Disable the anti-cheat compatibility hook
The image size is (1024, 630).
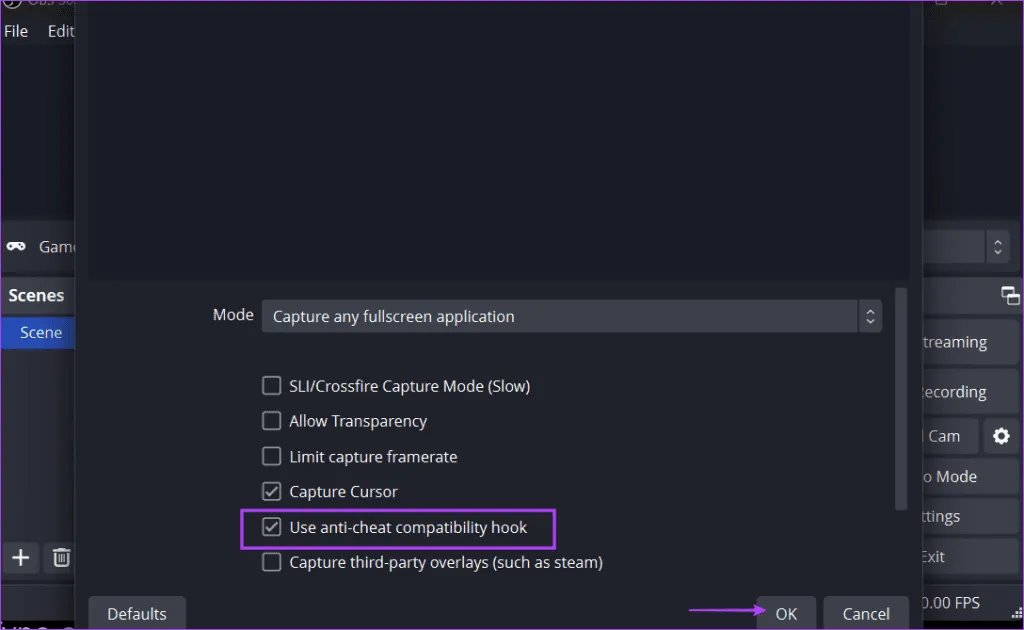point(271,527)
